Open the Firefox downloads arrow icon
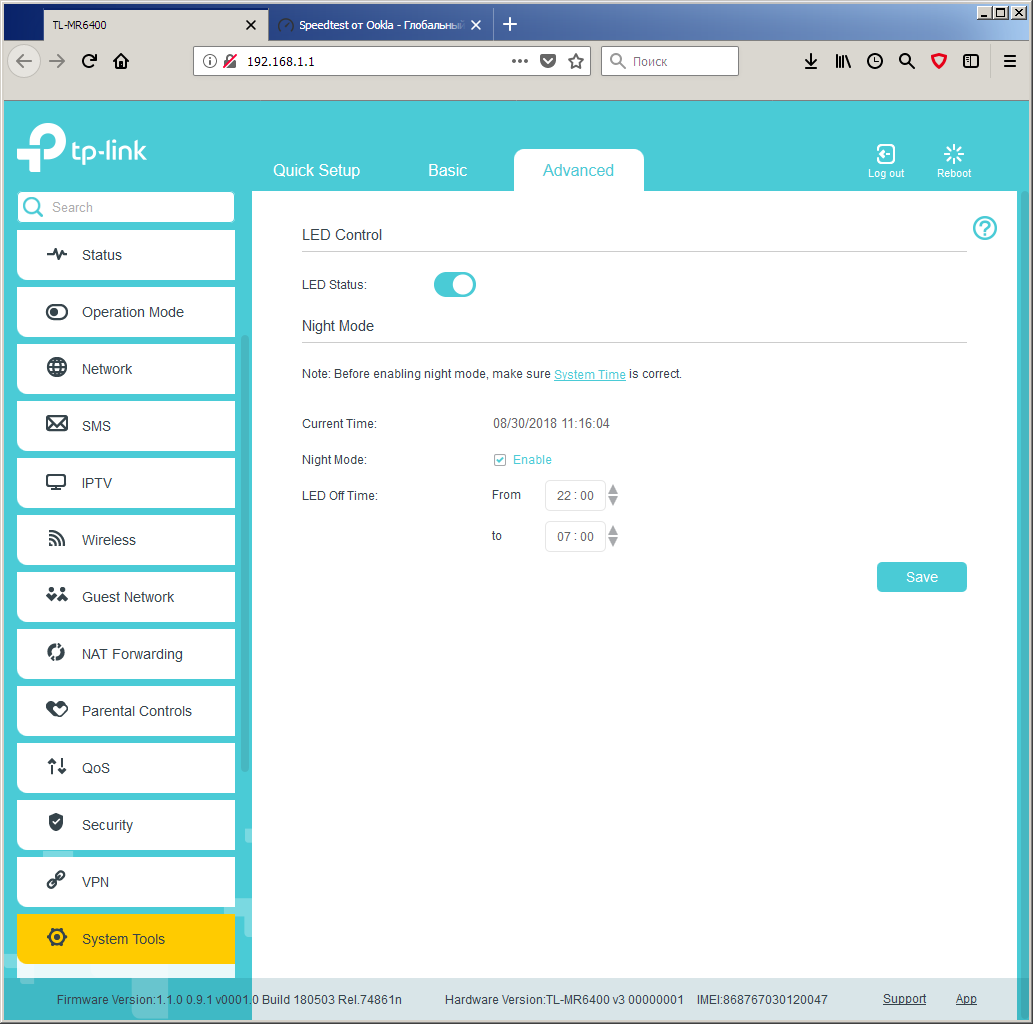Screen dimensions: 1033x1024 [810, 61]
